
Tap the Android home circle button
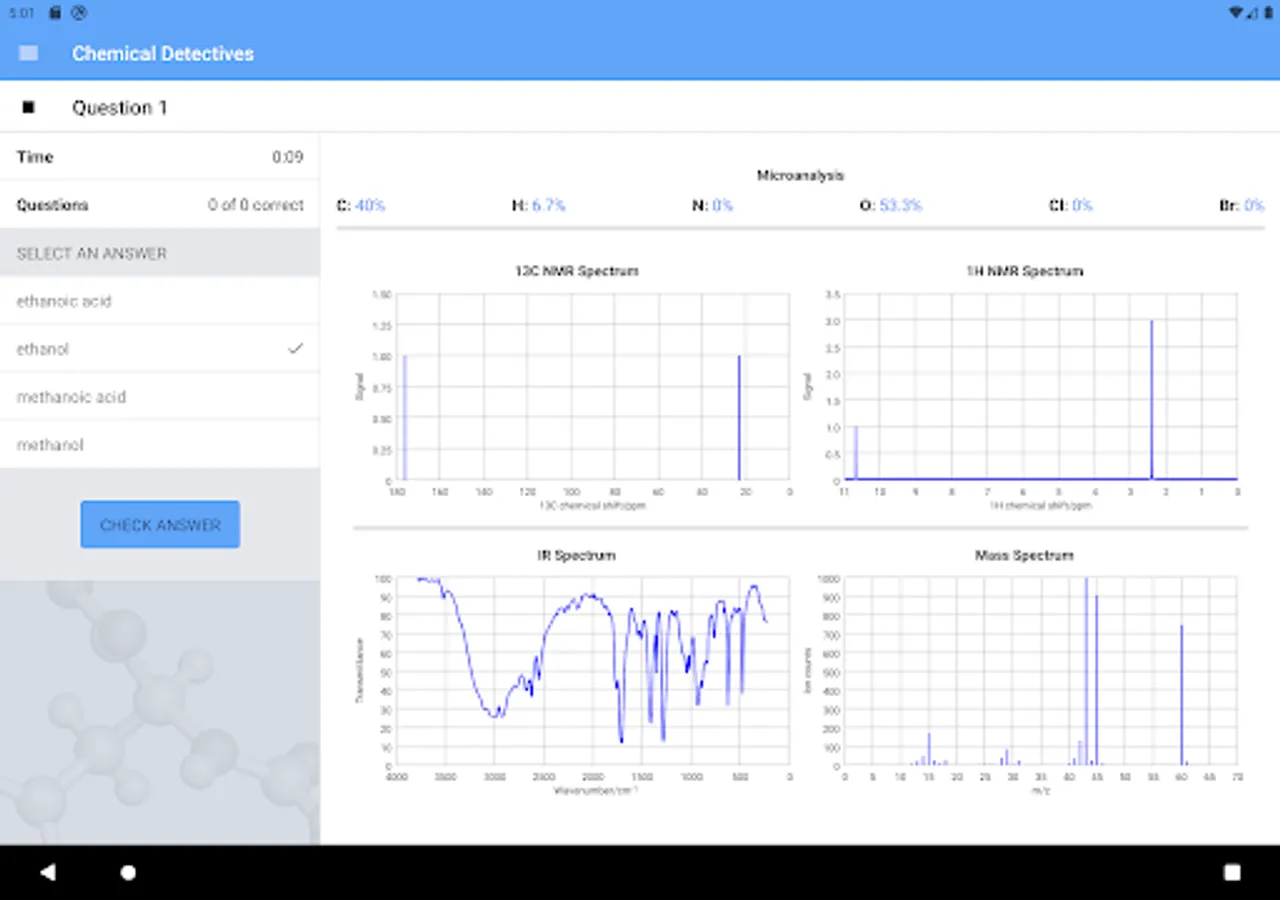click(x=128, y=872)
